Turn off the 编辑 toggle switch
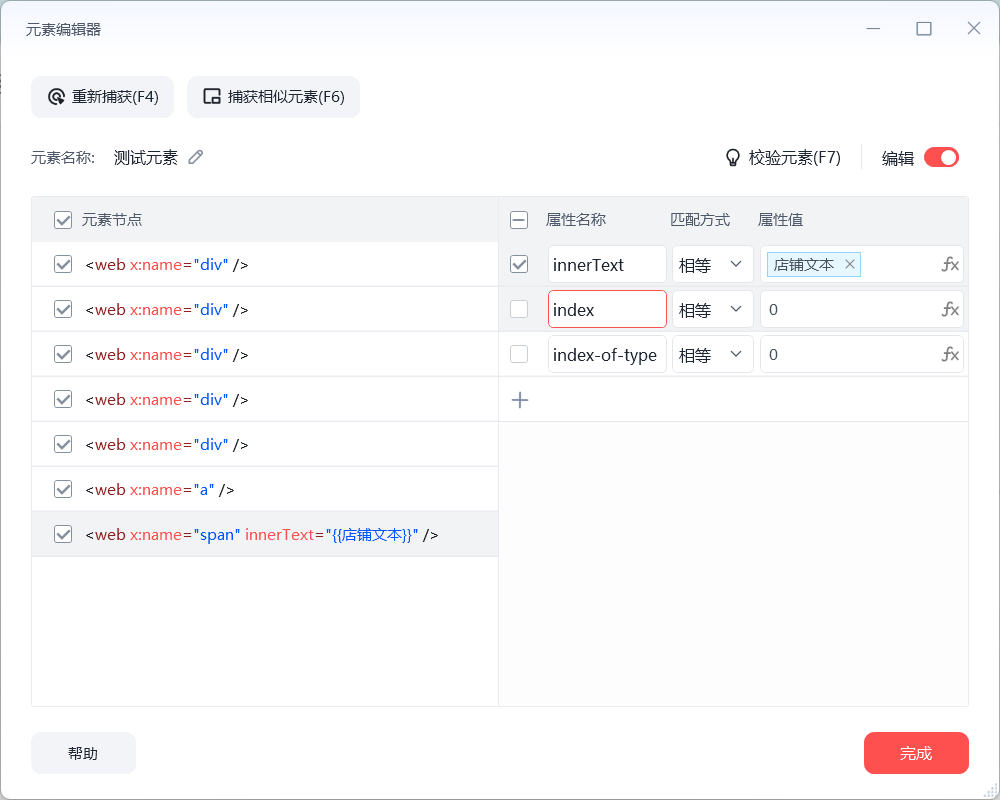Viewport: 1000px width, 800px height. (x=941, y=157)
